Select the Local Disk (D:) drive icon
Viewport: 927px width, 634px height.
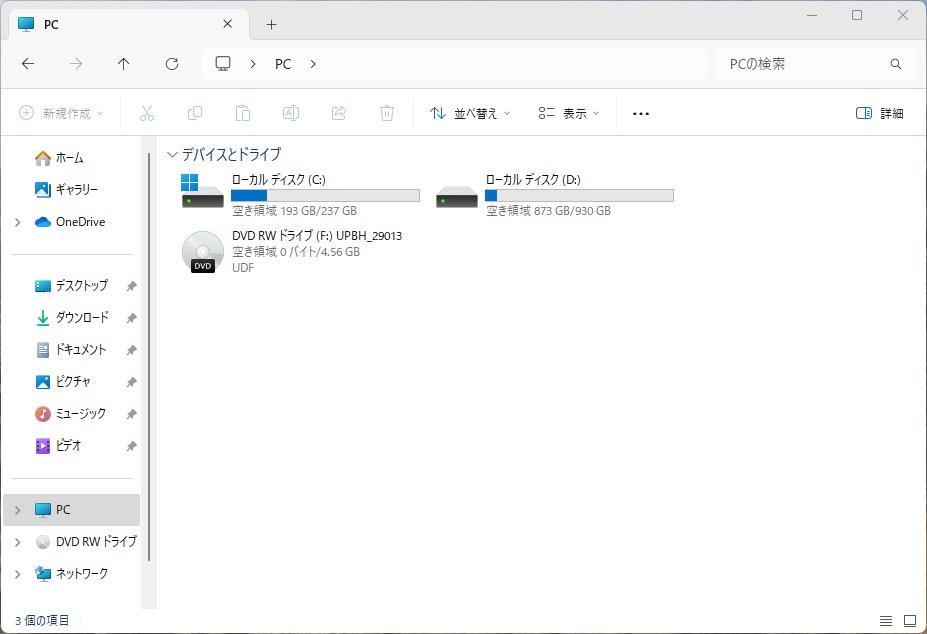tap(456, 196)
